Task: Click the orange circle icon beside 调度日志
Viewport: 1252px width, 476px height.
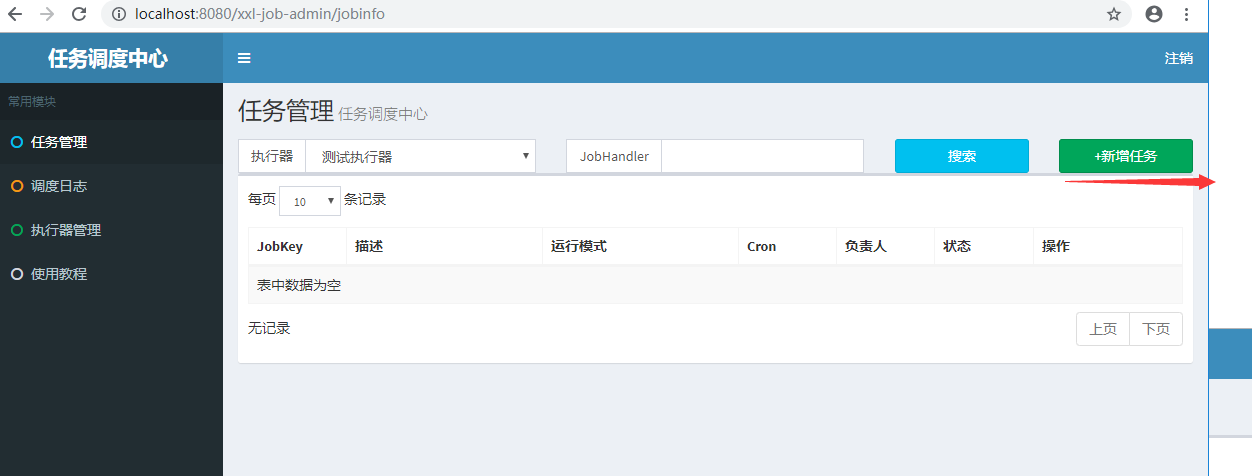Action: (x=16, y=186)
